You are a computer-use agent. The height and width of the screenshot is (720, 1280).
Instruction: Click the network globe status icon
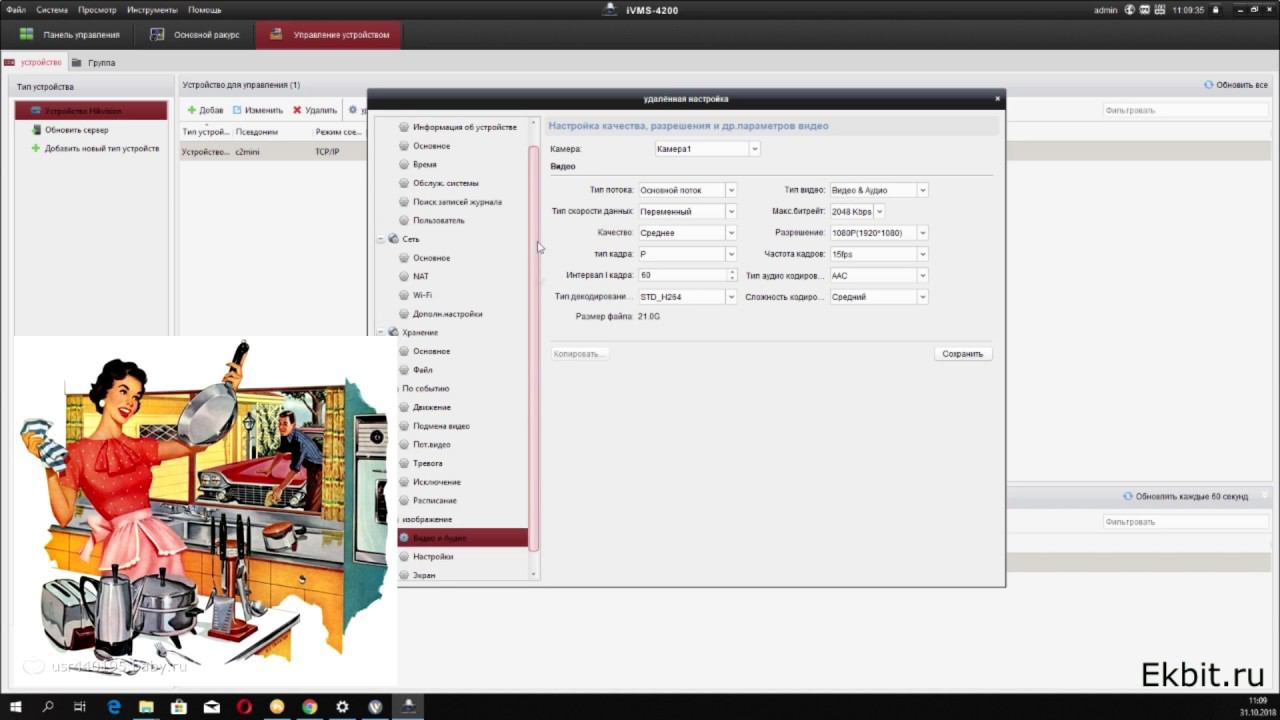[x=1129, y=10]
